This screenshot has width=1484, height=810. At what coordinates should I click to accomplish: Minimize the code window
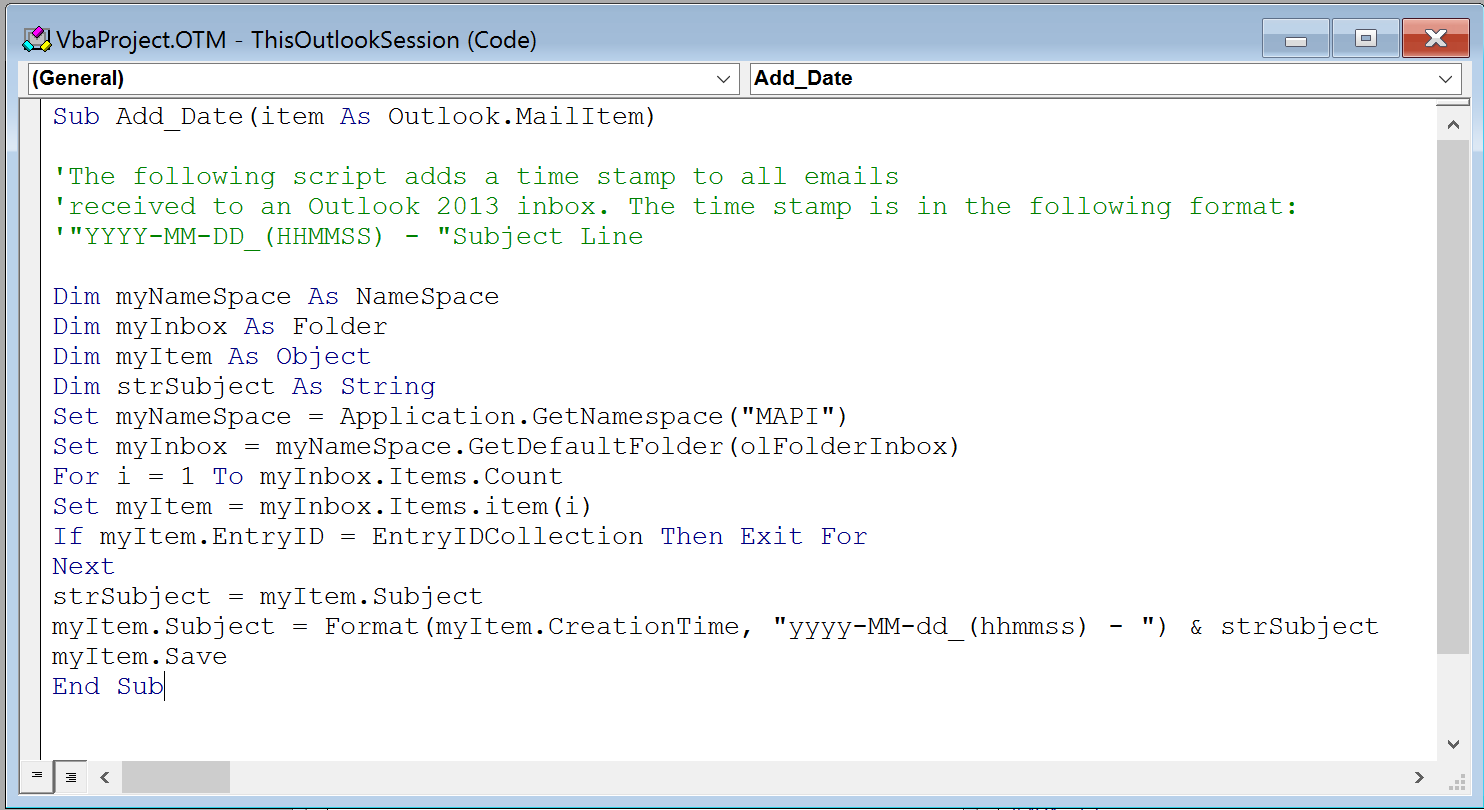[x=1296, y=40]
